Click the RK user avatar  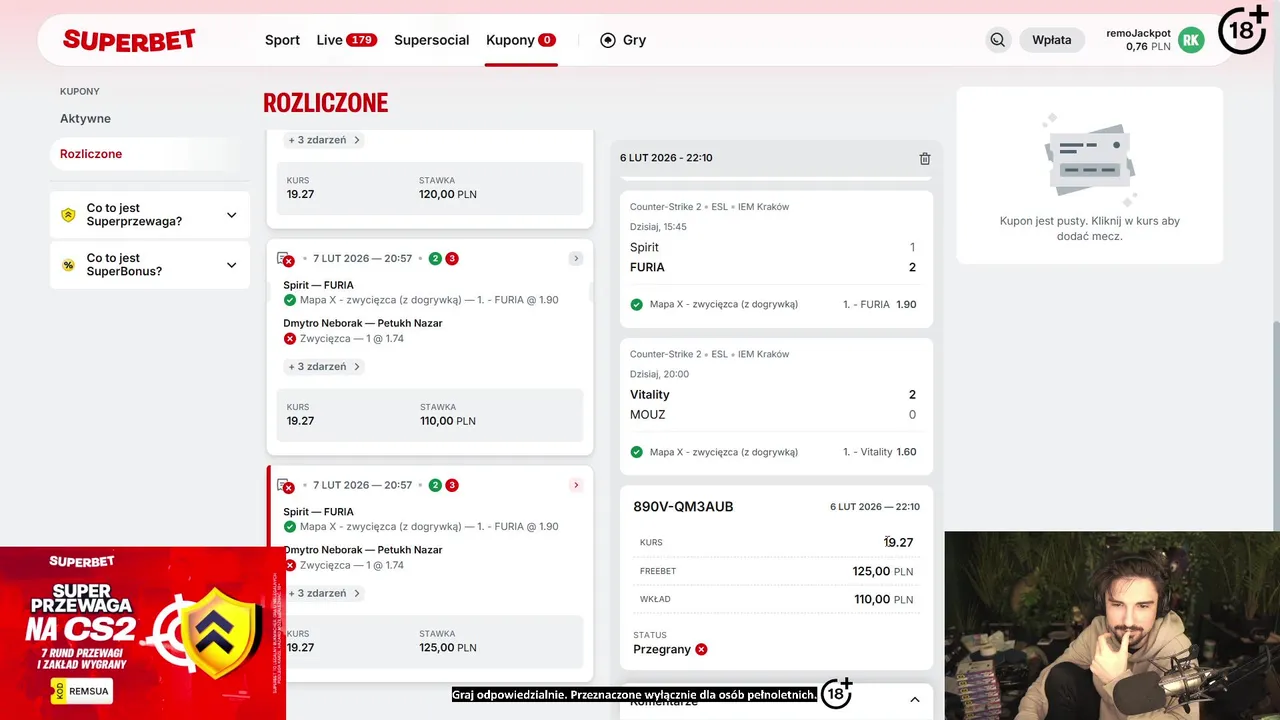pyautogui.click(x=1190, y=40)
